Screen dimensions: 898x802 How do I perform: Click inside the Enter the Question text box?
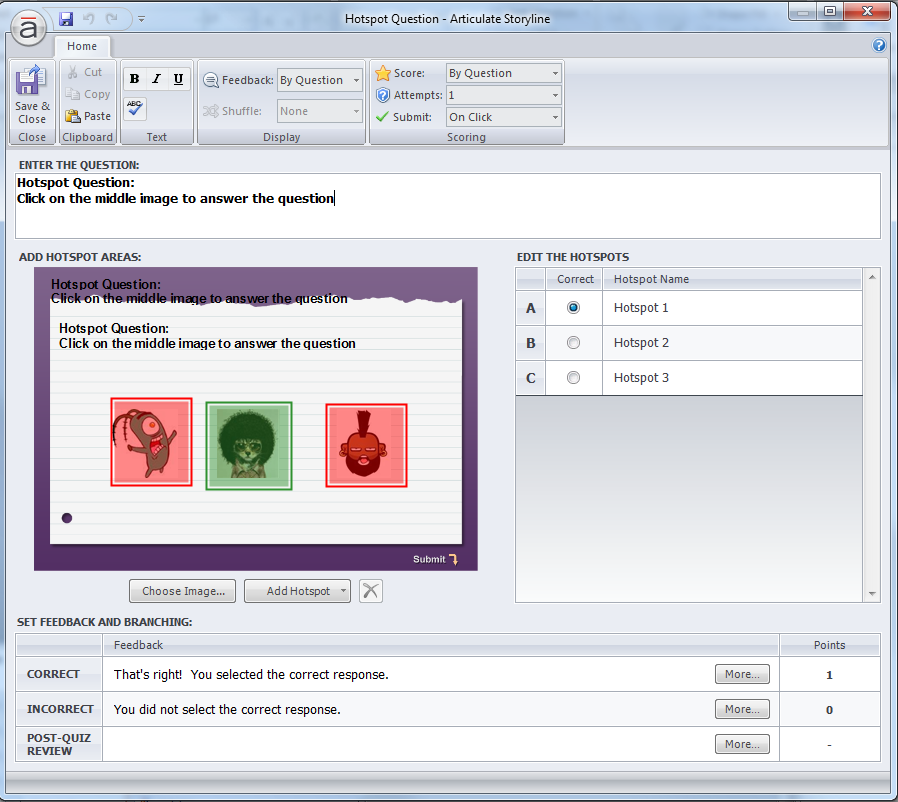pyautogui.click(x=448, y=206)
